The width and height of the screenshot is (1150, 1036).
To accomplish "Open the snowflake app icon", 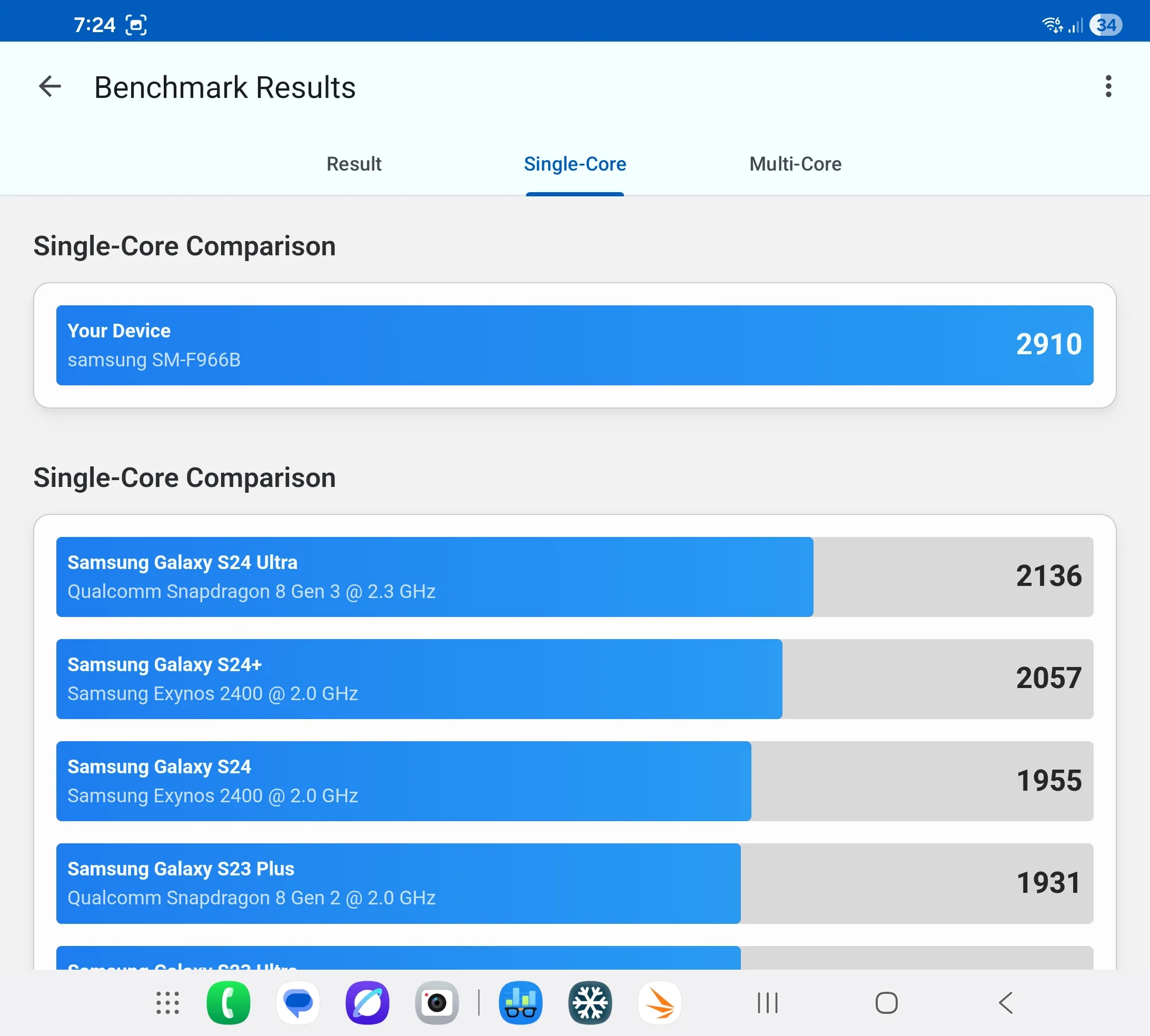I will click(590, 1002).
